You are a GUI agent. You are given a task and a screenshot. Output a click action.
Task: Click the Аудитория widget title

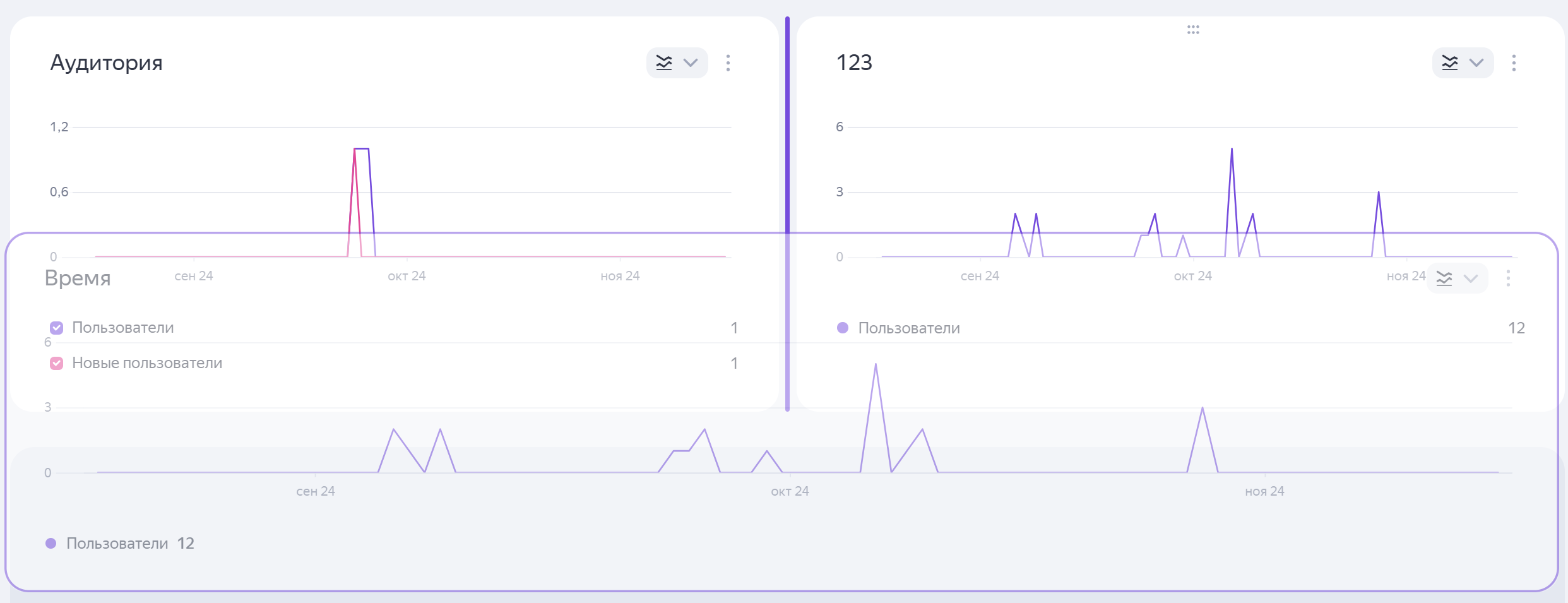(x=106, y=63)
